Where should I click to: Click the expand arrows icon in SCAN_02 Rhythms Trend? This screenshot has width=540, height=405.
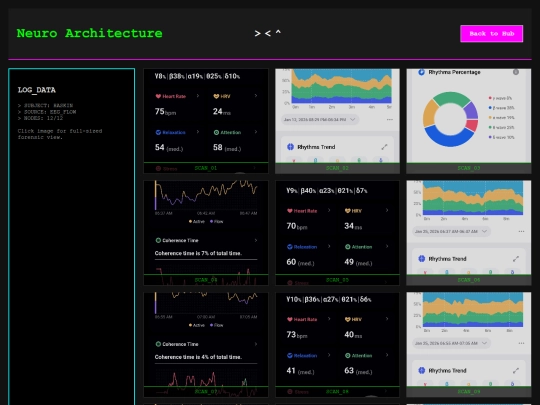(384, 147)
